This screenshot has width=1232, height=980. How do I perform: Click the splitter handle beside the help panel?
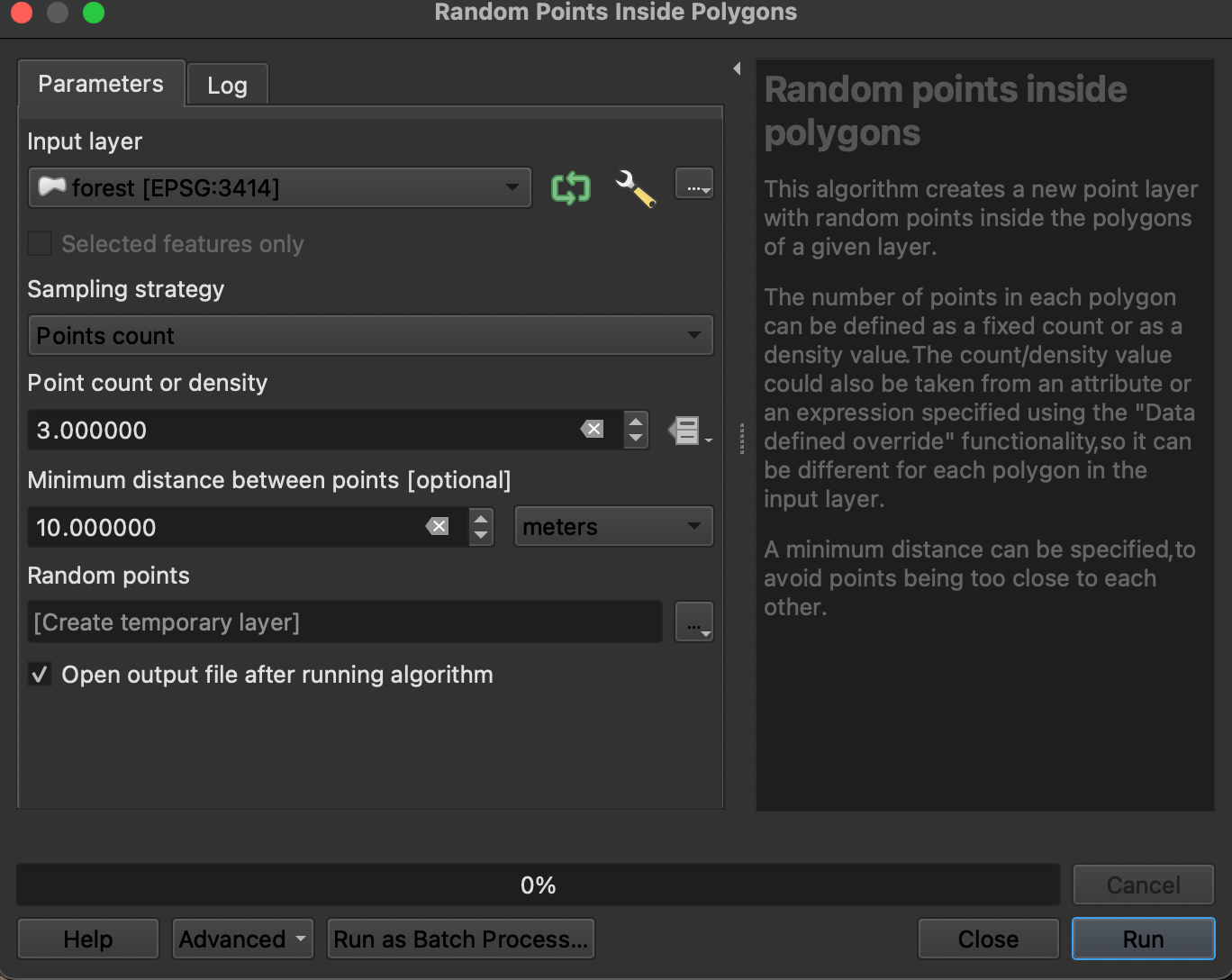741,439
